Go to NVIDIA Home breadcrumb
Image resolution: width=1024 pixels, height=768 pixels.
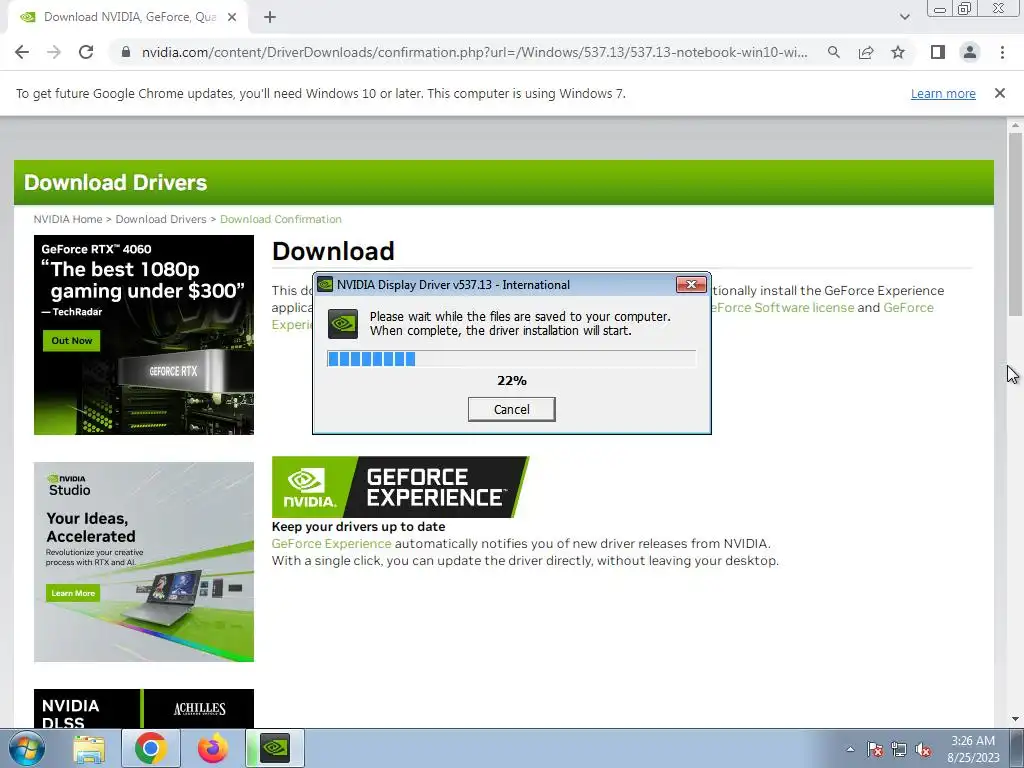[x=68, y=219]
